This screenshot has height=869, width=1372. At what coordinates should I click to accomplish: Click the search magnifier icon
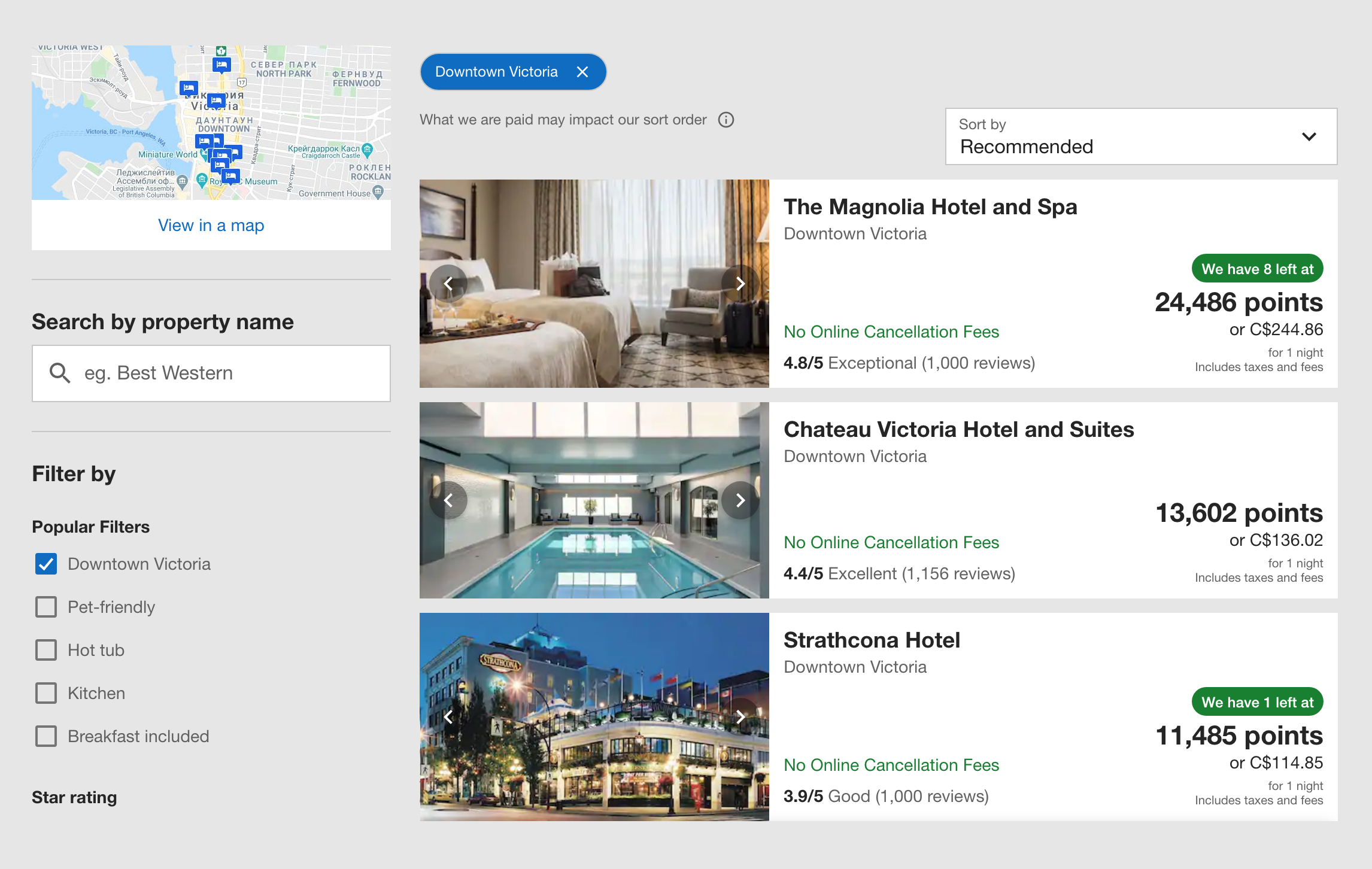60,373
